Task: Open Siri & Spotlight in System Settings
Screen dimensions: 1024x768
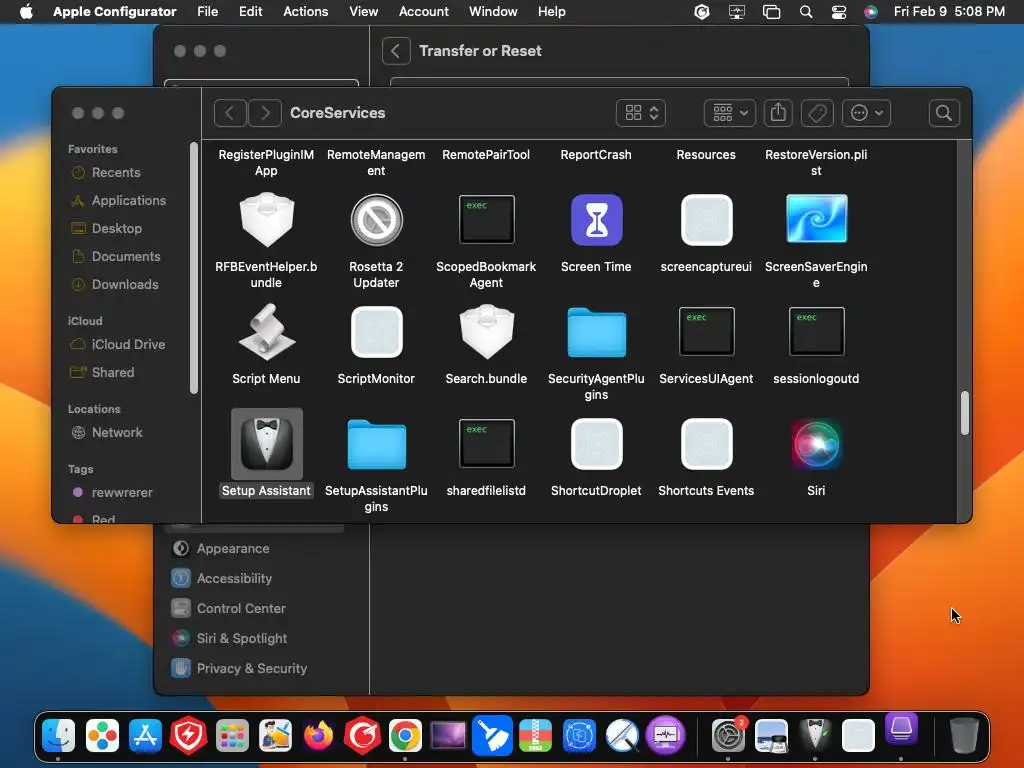Action: pyautogui.click(x=242, y=639)
